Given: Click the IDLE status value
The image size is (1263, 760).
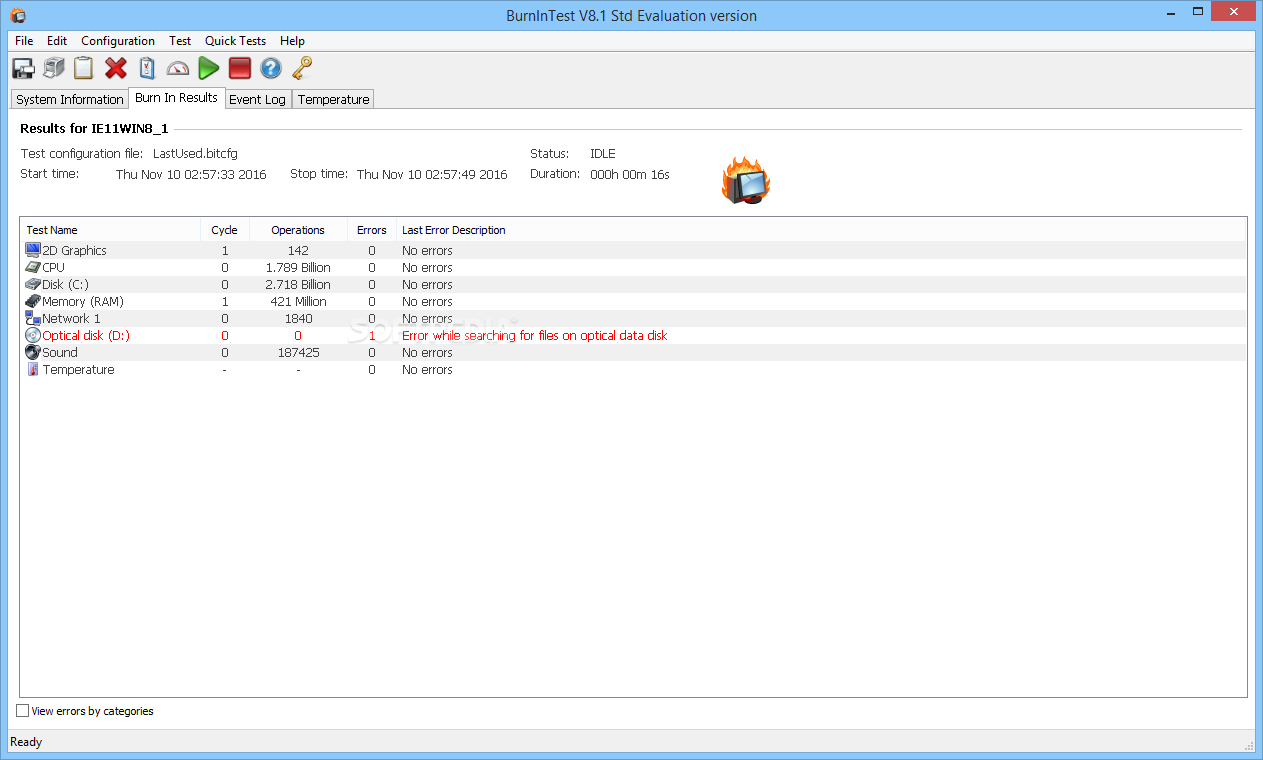Looking at the screenshot, I should click(x=603, y=153).
